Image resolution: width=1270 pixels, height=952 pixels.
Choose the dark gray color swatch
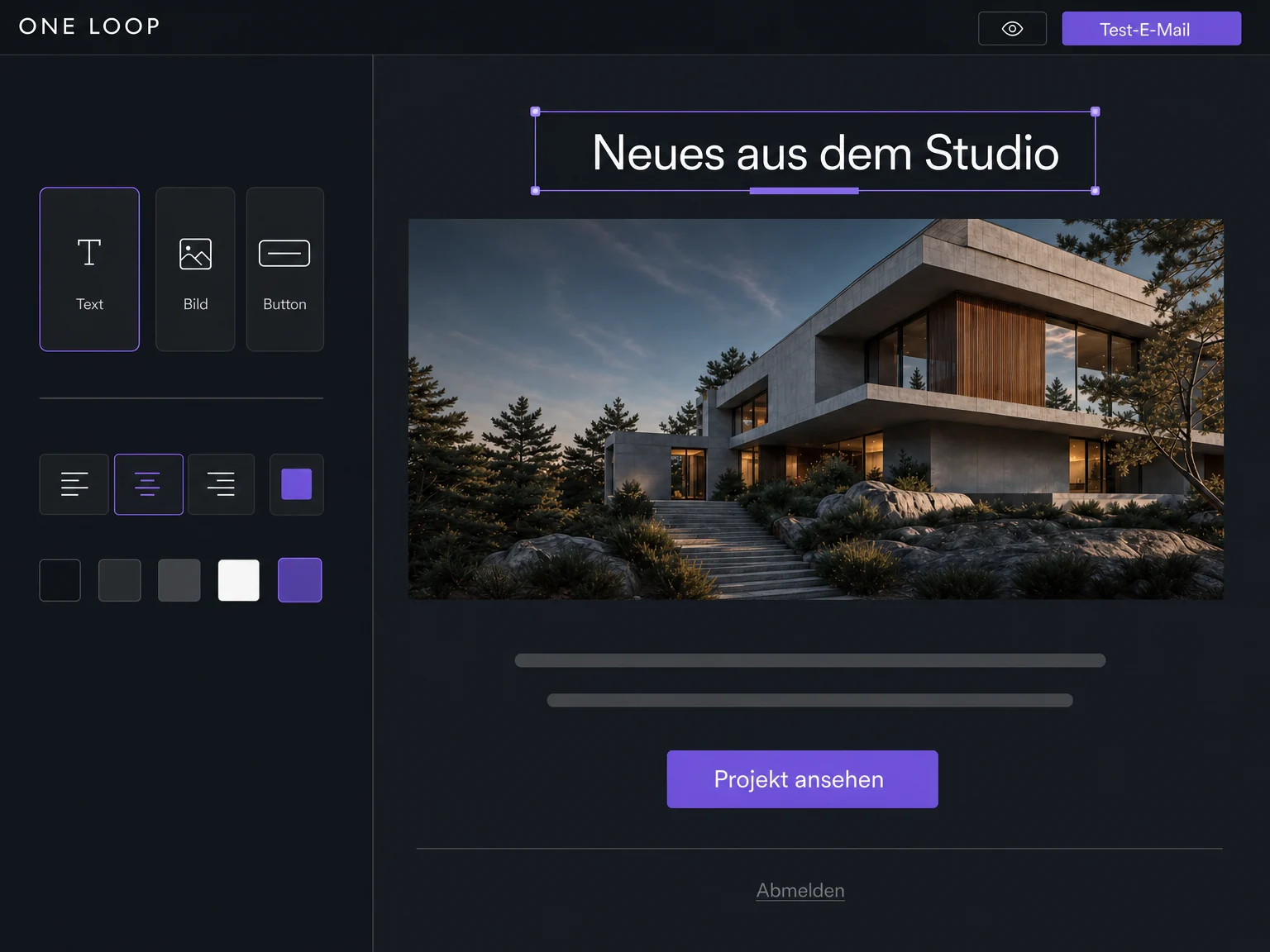pyautogui.click(x=120, y=580)
